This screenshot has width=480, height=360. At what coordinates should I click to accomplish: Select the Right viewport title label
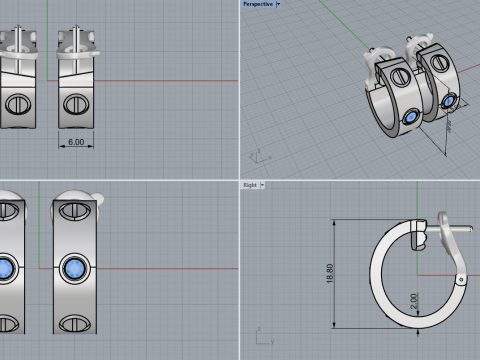coord(250,185)
